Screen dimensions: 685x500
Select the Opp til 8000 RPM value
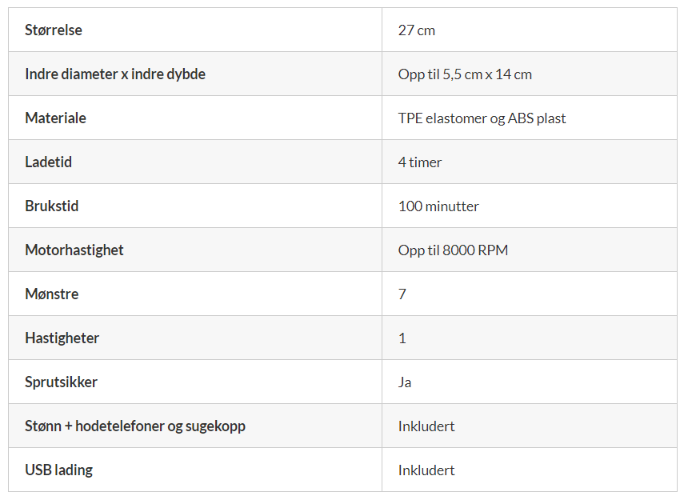pyautogui.click(x=452, y=250)
